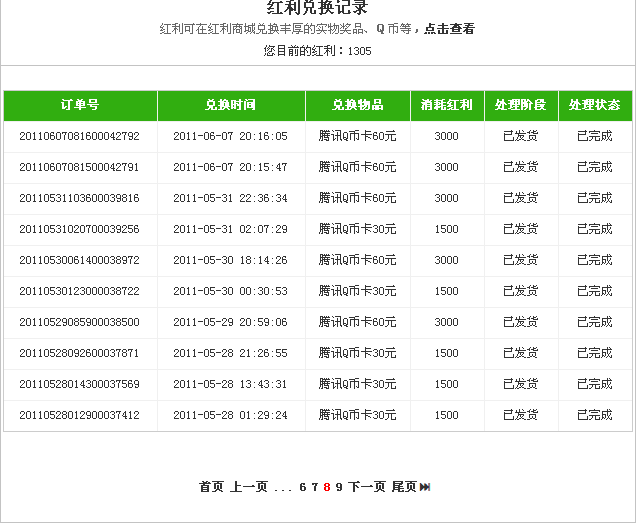The height and width of the screenshot is (523, 637).
Task: Click the 处理阶段 column header
Action: coord(520,105)
